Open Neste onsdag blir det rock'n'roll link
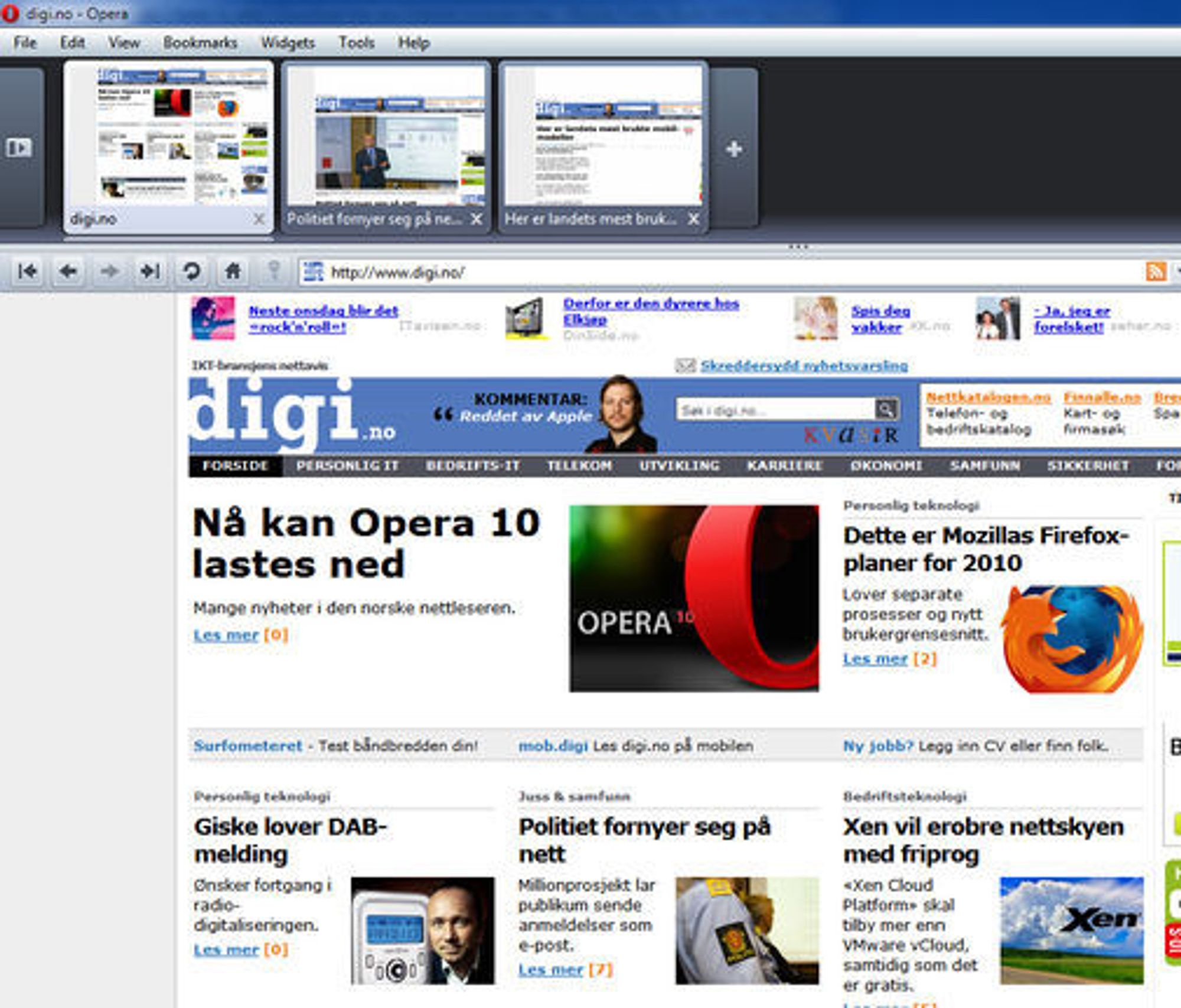This screenshot has width=1181, height=1008. click(323, 318)
